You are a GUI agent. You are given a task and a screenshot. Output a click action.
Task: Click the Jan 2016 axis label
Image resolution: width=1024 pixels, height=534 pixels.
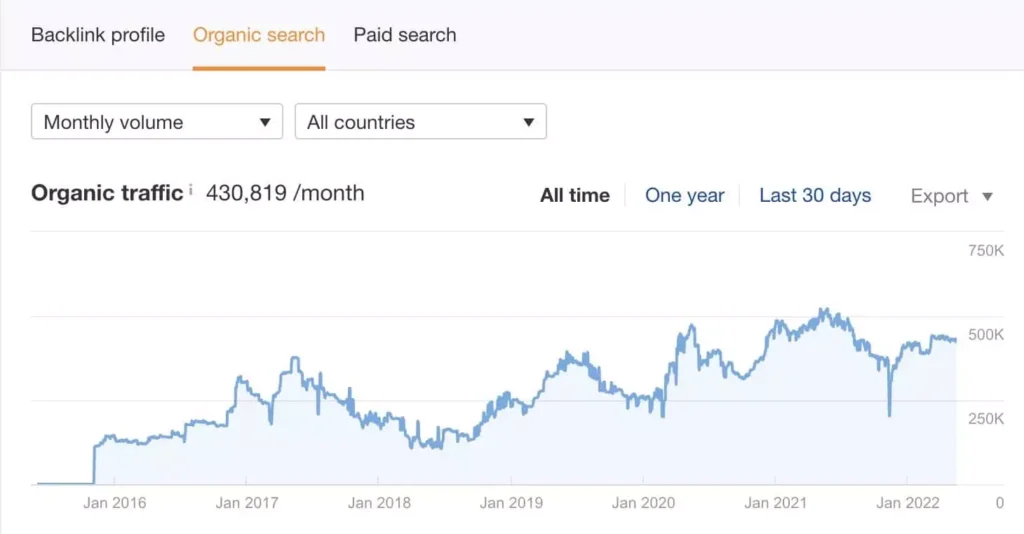114,503
